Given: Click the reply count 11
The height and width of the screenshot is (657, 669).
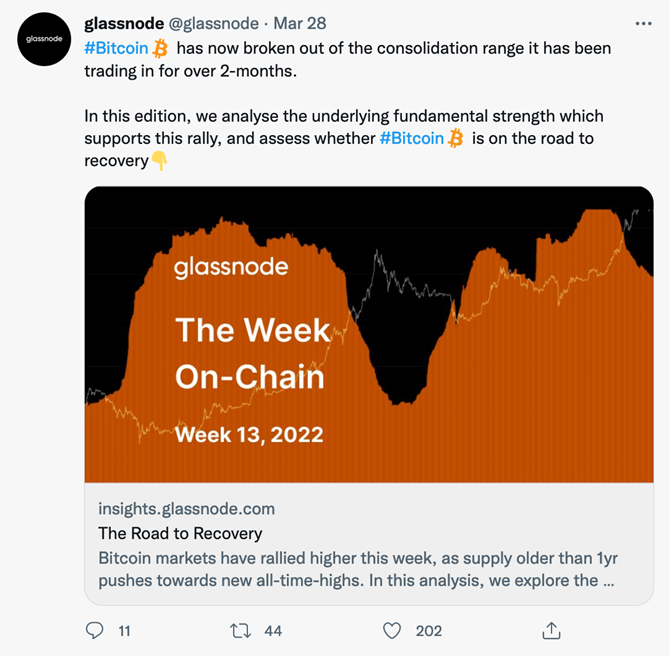Looking at the screenshot, I should point(124,631).
